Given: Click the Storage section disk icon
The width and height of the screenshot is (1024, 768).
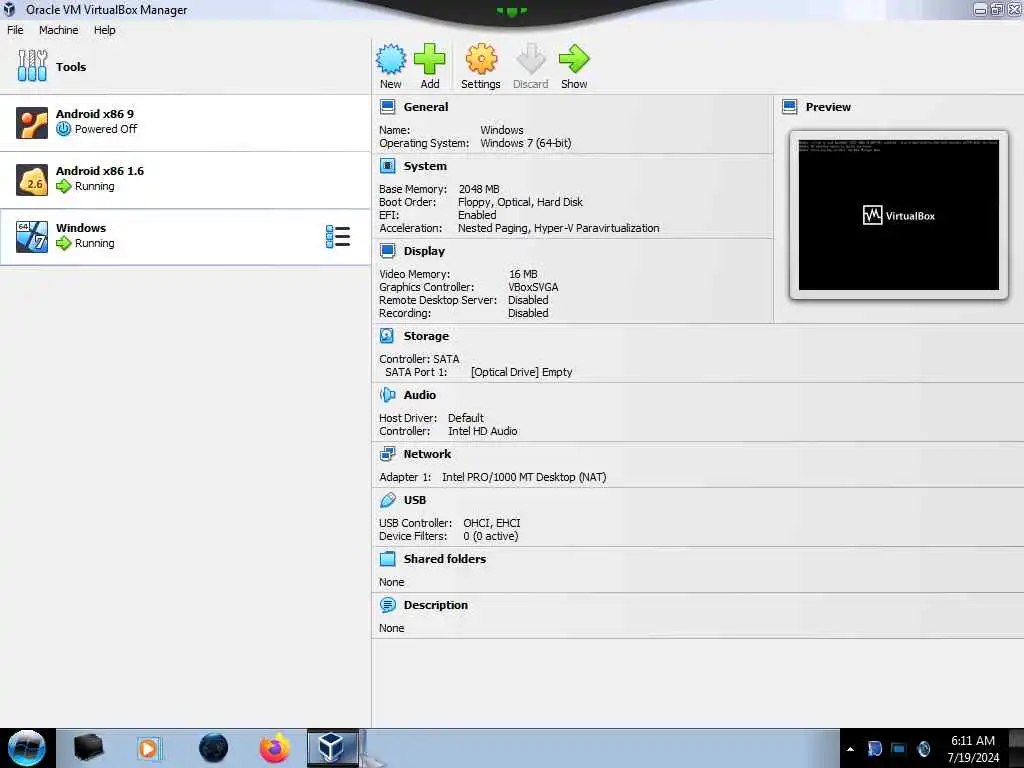Looking at the screenshot, I should tap(387, 336).
